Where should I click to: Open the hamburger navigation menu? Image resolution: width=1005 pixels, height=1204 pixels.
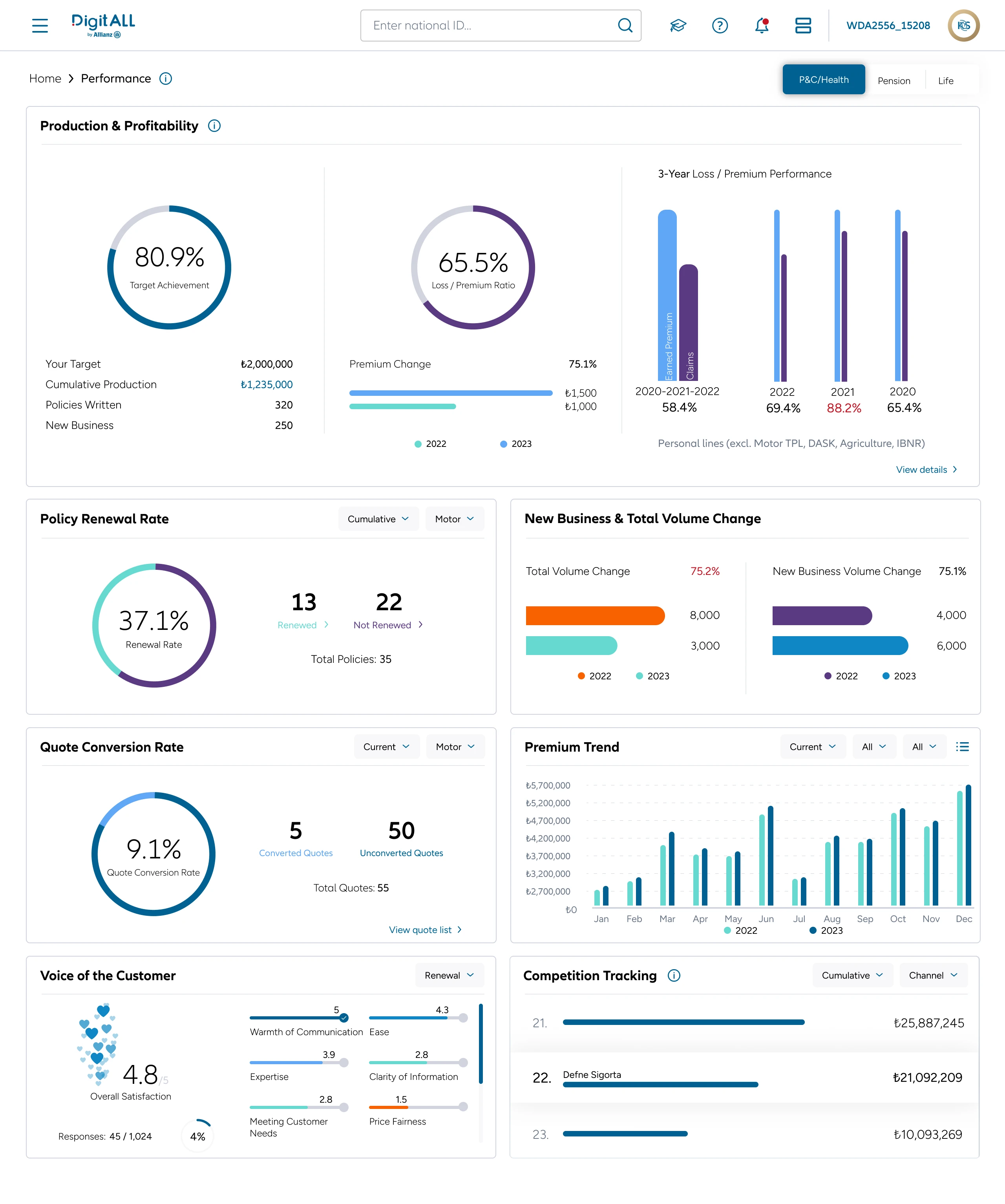point(40,25)
